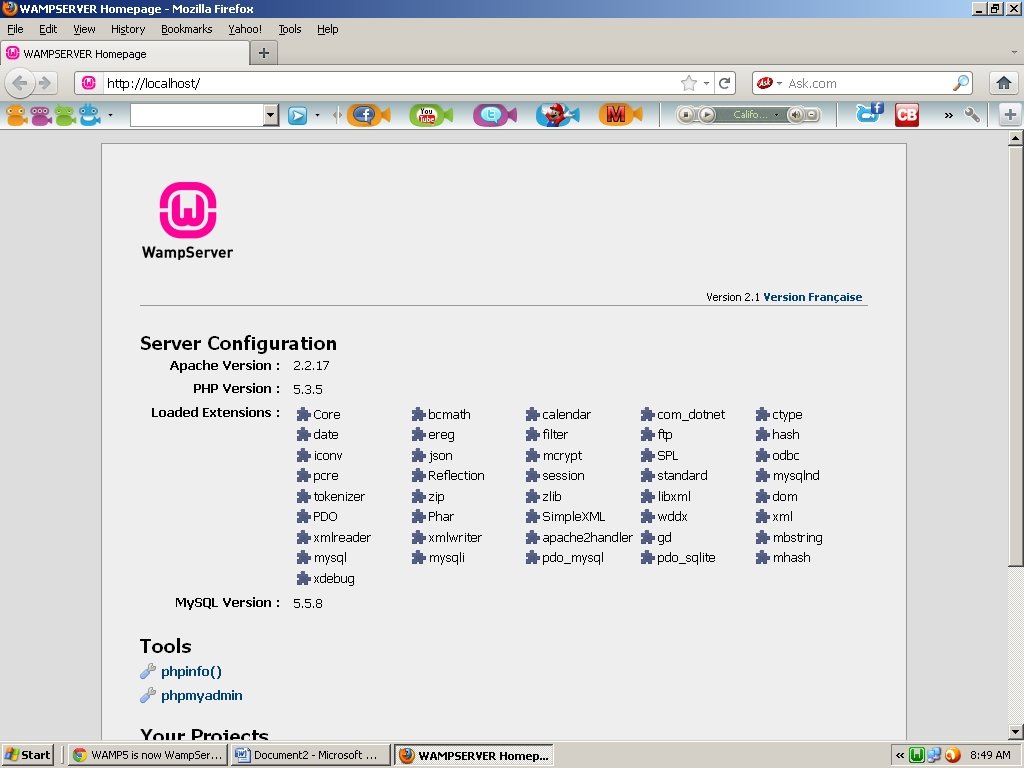
Task: Click the radio player minus button
Action: coord(812,115)
